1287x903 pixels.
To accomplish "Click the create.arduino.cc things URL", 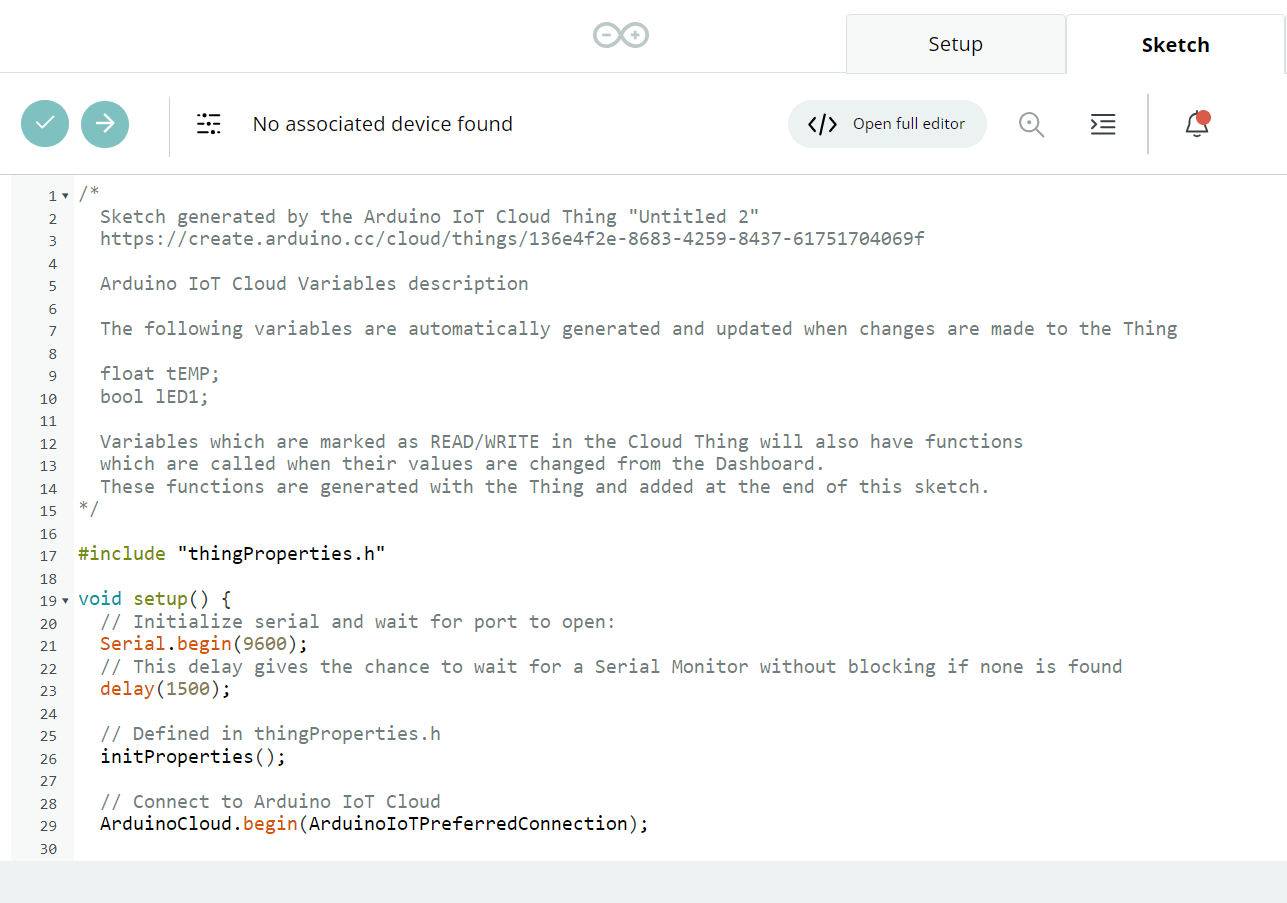I will coord(512,239).
